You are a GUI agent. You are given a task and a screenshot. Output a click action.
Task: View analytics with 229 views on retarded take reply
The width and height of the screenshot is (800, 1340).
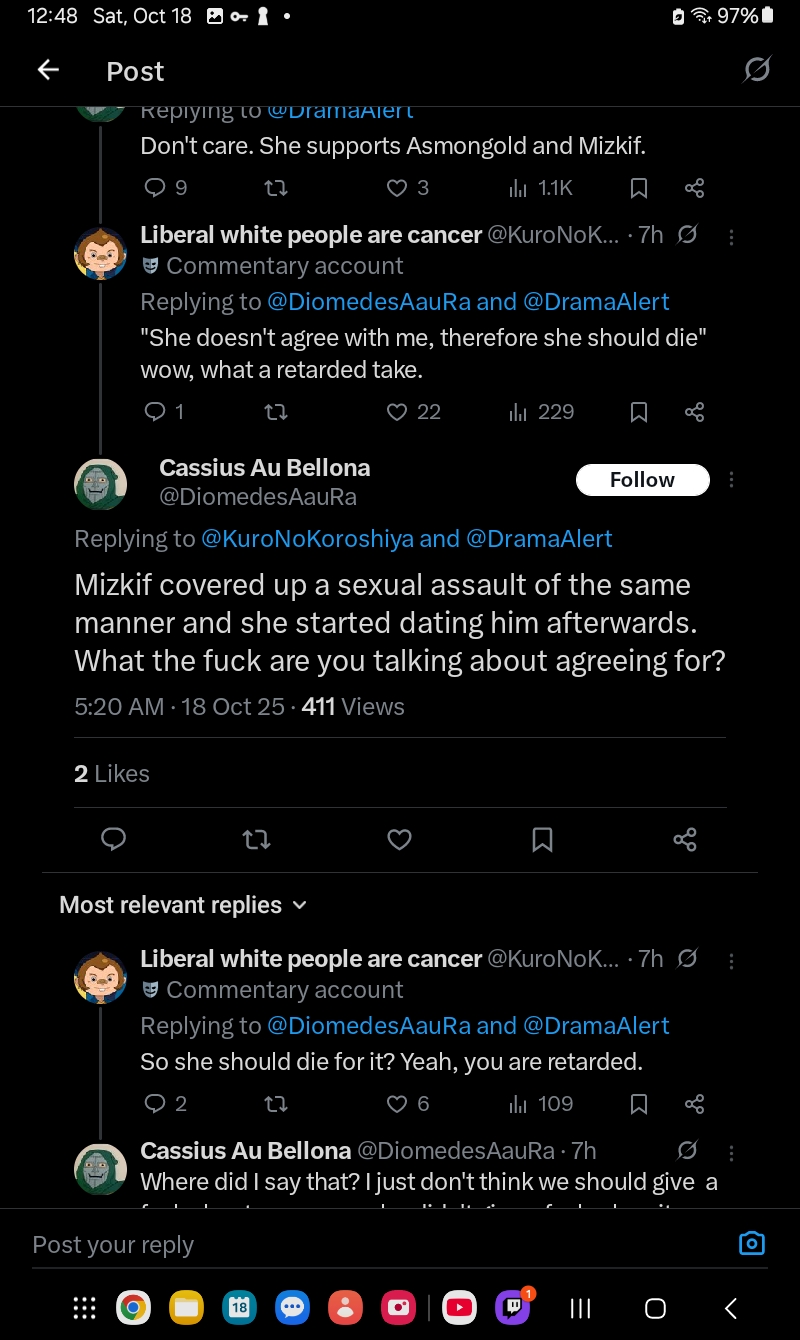(x=542, y=412)
